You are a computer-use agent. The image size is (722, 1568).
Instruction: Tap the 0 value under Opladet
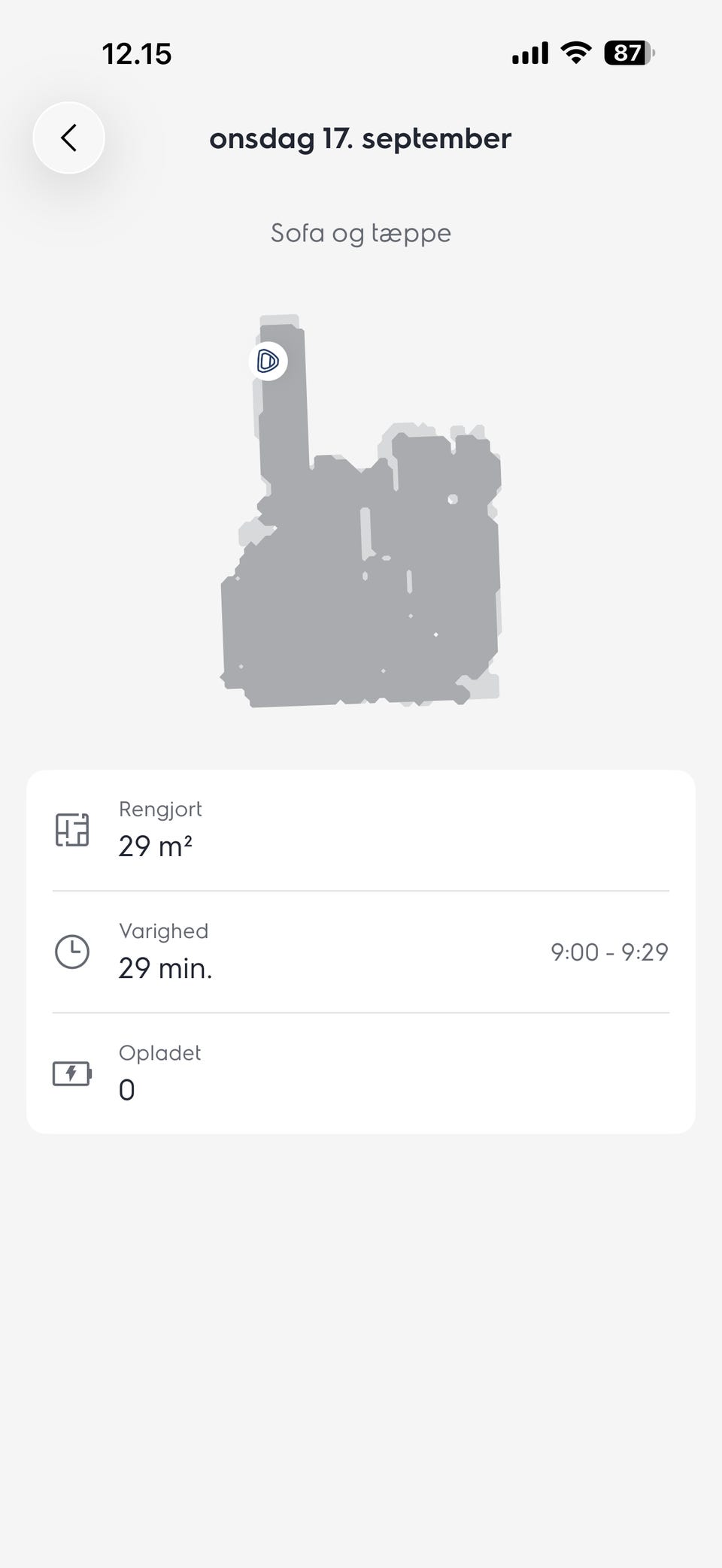pyautogui.click(x=127, y=1090)
